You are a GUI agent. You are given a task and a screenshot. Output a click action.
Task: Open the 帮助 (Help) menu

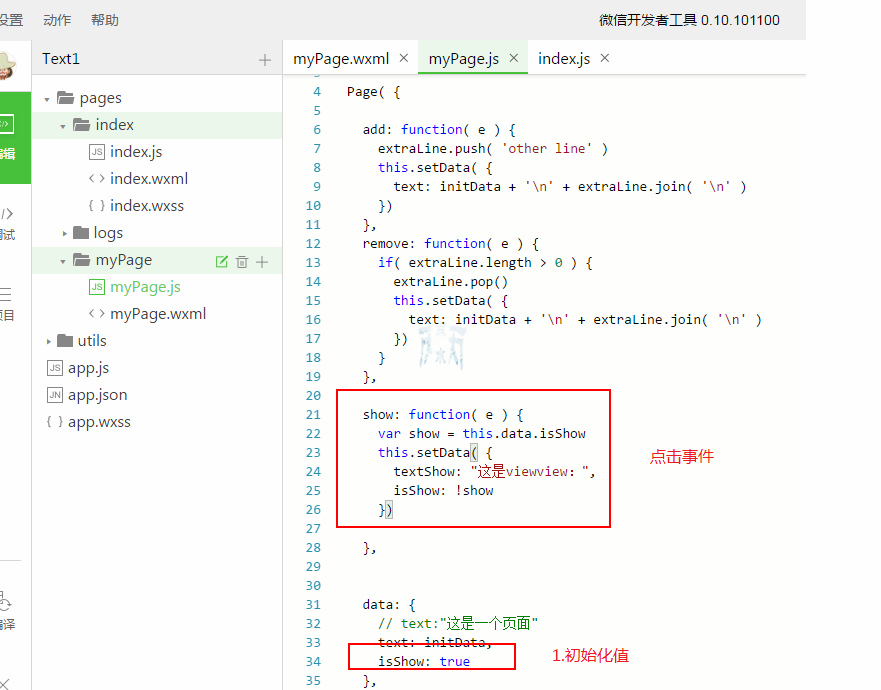click(104, 20)
